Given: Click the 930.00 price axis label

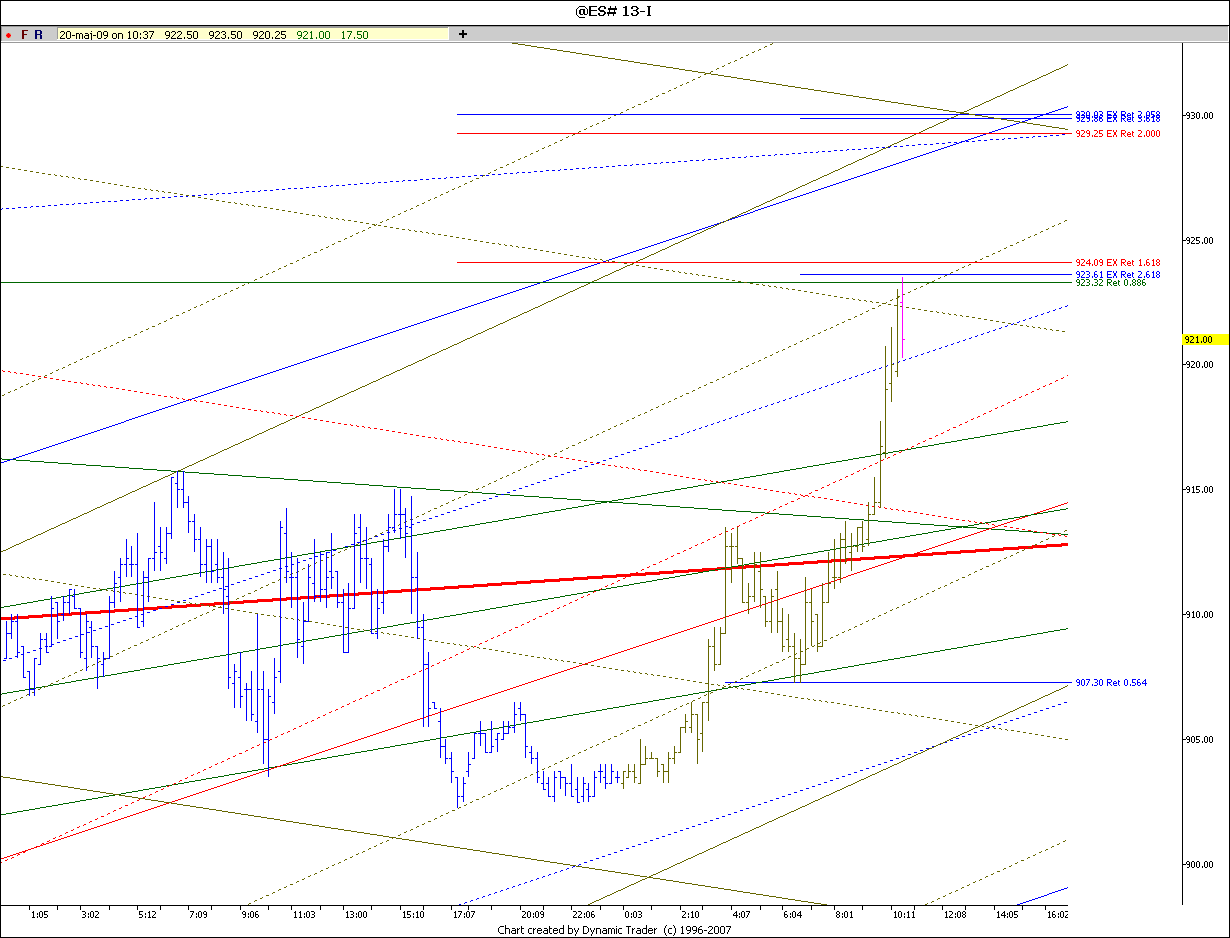Looking at the screenshot, I should (x=1199, y=116).
